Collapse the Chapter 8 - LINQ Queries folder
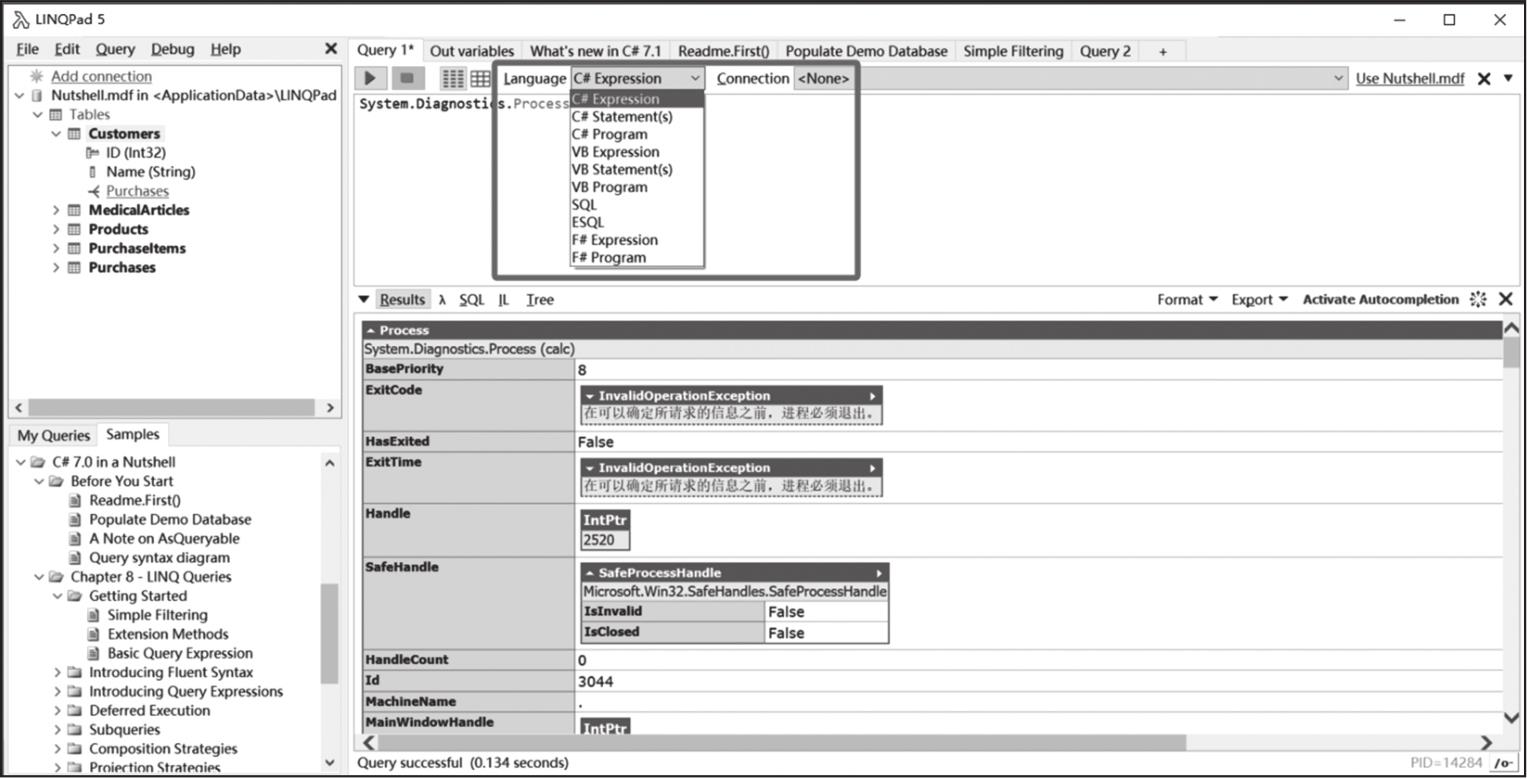The width and height of the screenshot is (1527, 779). tap(39, 577)
